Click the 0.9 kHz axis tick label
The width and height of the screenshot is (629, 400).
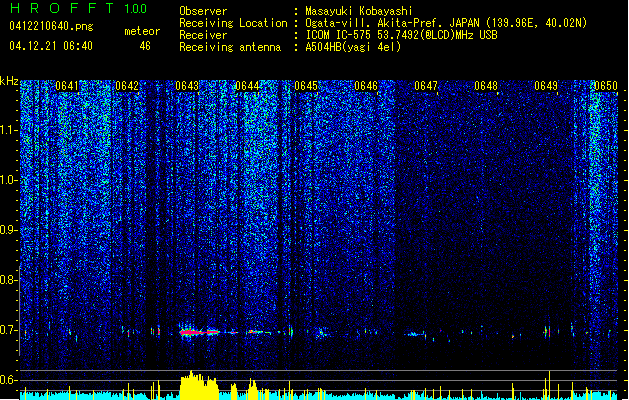pyautogui.click(x=9, y=230)
